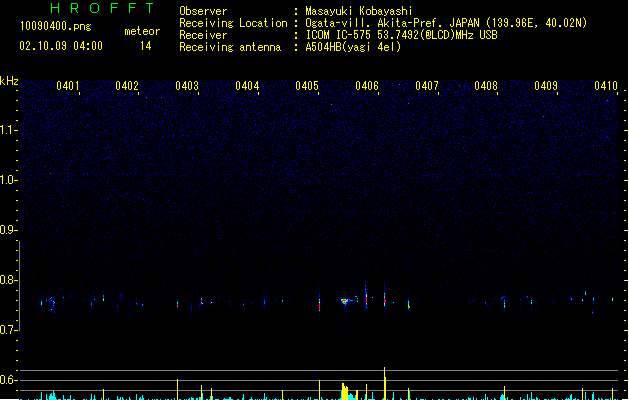Click the 0402 time marker

(x=127, y=86)
